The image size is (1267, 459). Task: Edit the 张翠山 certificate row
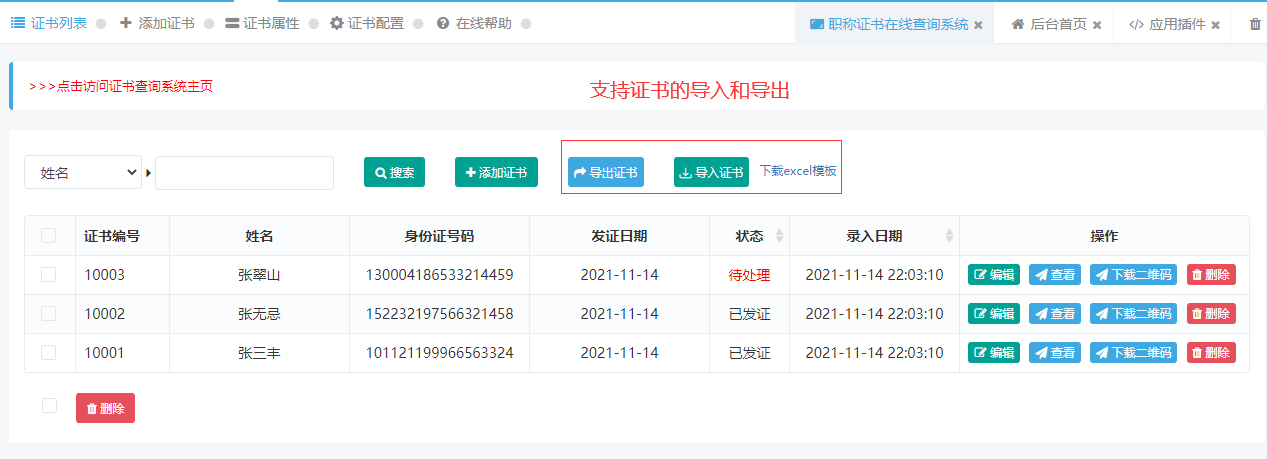coord(994,275)
